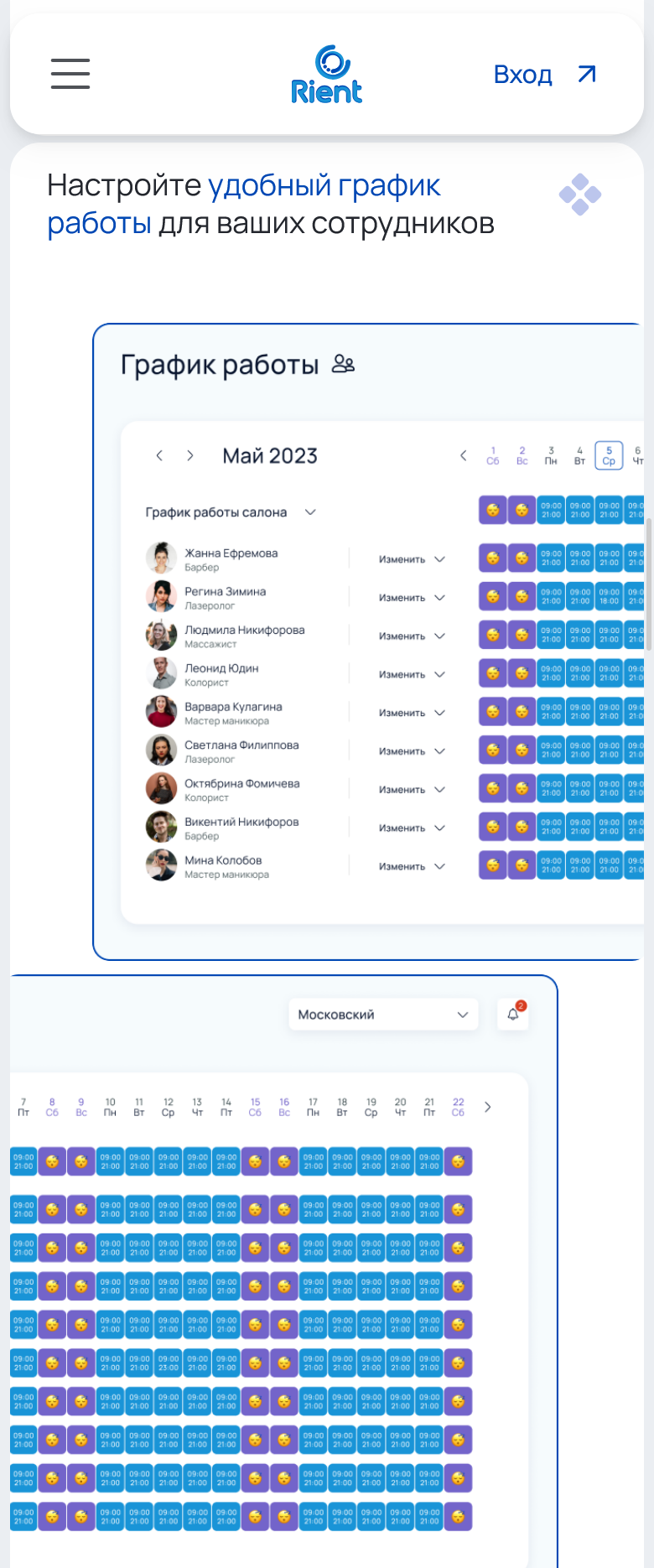This screenshot has height=1568, width=654.
Task: Open Изменить dropdown for Жанна Ефремова
Action: pos(411,559)
